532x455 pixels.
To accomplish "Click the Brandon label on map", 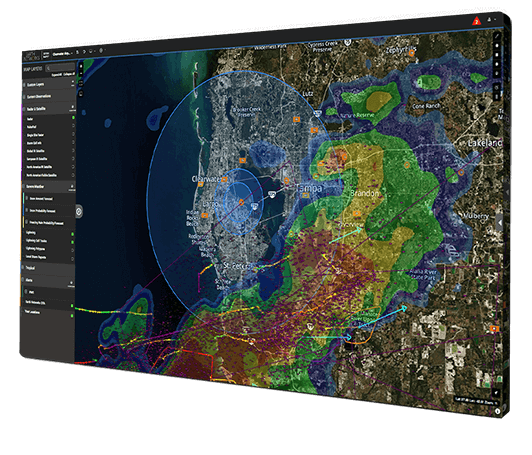I will (365, 193).
